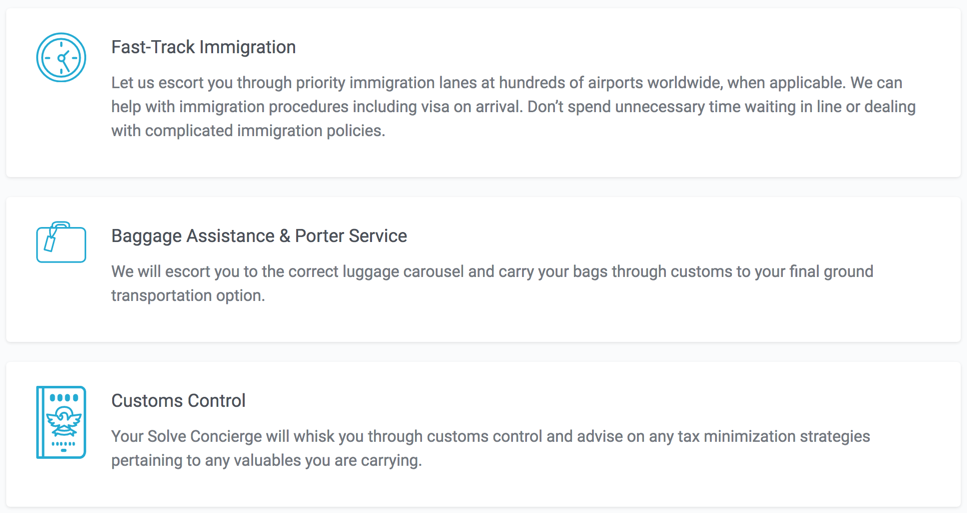
Task: Click the luggage tag on the suitcase icon
Action: [51, 240]
